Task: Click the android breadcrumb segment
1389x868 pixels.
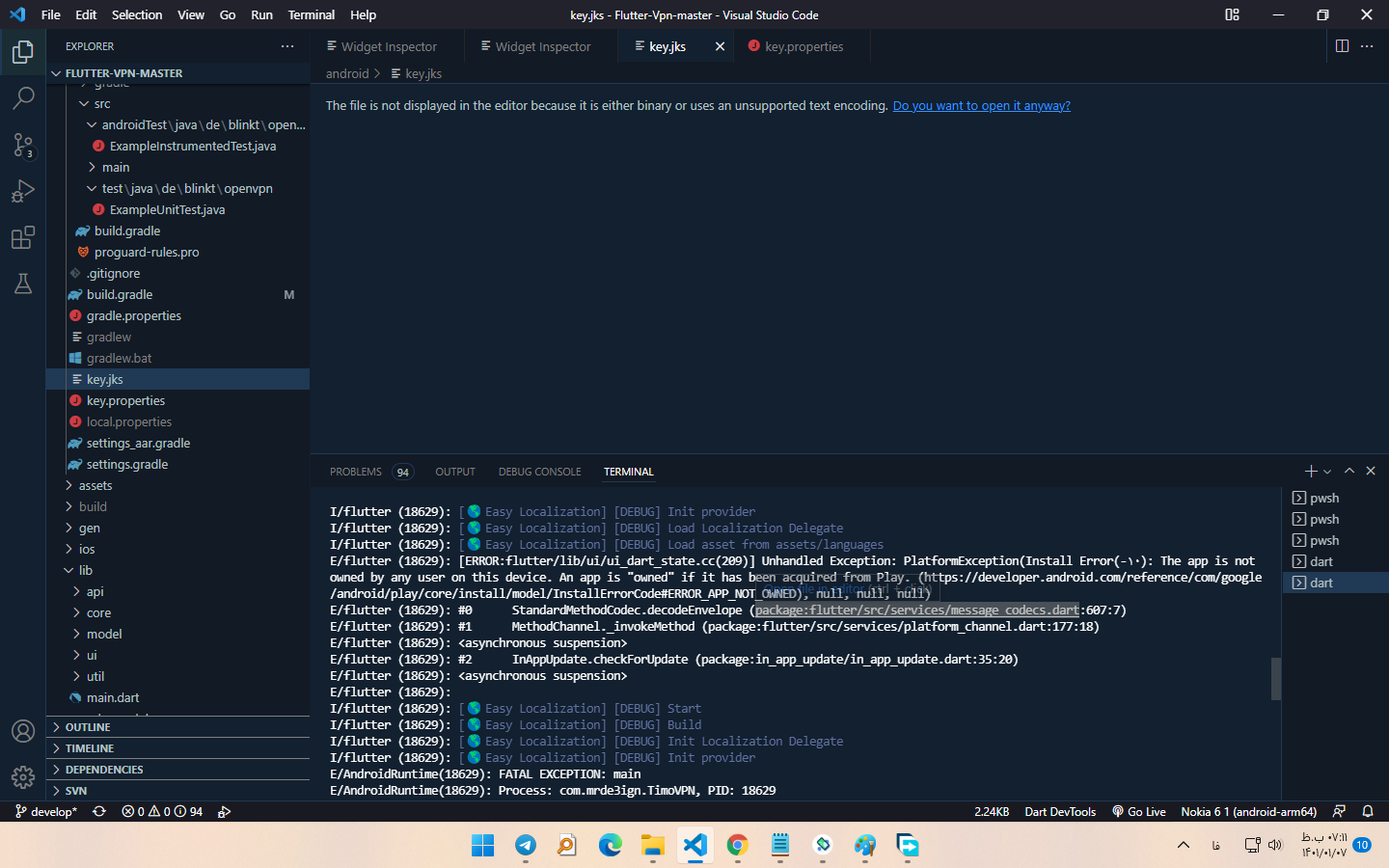Action: (347, 73)
